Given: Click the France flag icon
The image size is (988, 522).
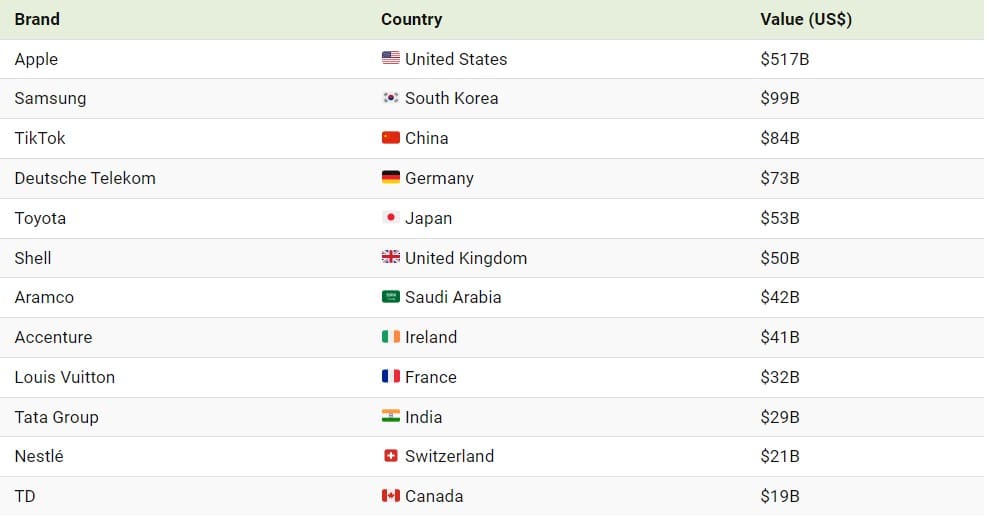Looking at the screenshot, I should coord(390,377).
